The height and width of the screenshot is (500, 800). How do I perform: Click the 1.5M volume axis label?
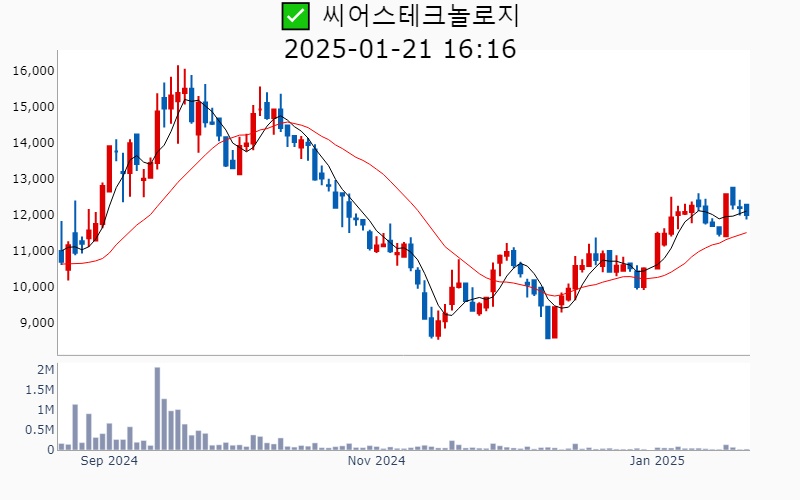coord(40,390)
